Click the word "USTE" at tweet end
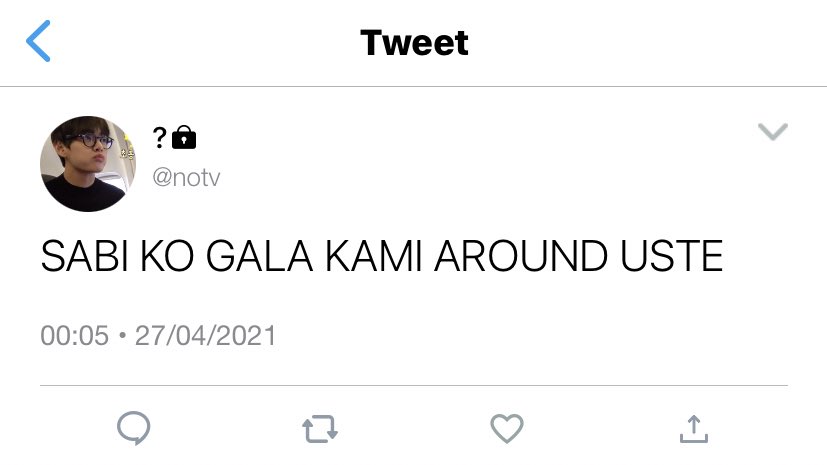 (x=671, y=256)
